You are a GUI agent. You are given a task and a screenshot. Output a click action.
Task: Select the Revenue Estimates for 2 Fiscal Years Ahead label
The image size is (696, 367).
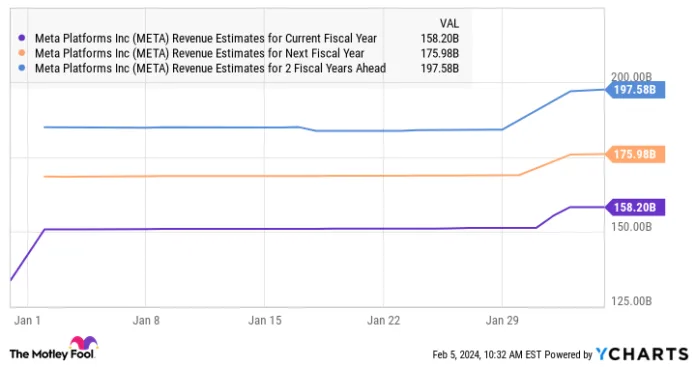tap(210, 68)
